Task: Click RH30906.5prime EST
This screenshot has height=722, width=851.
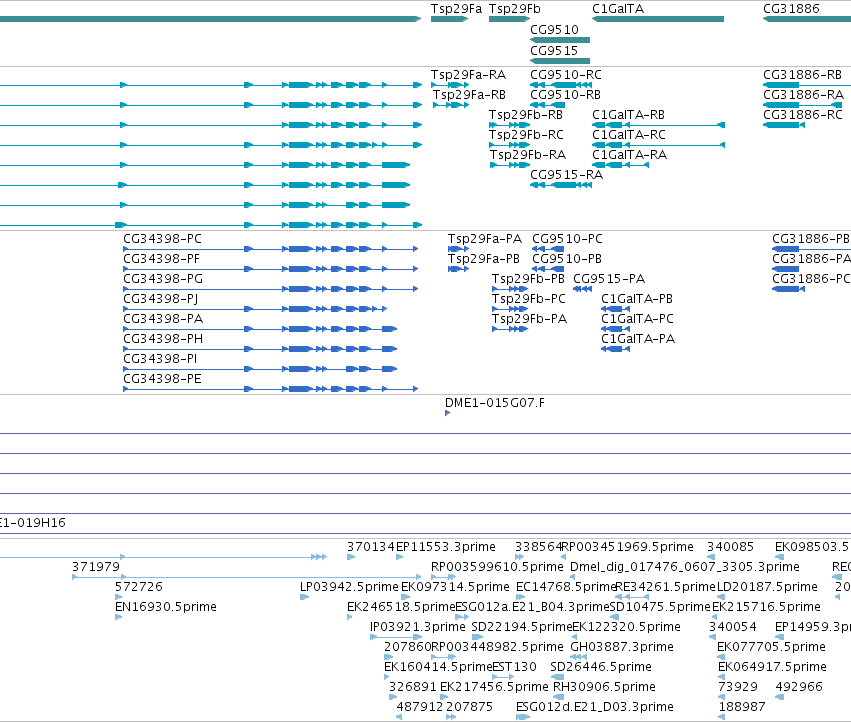Action: pos(604,687)
